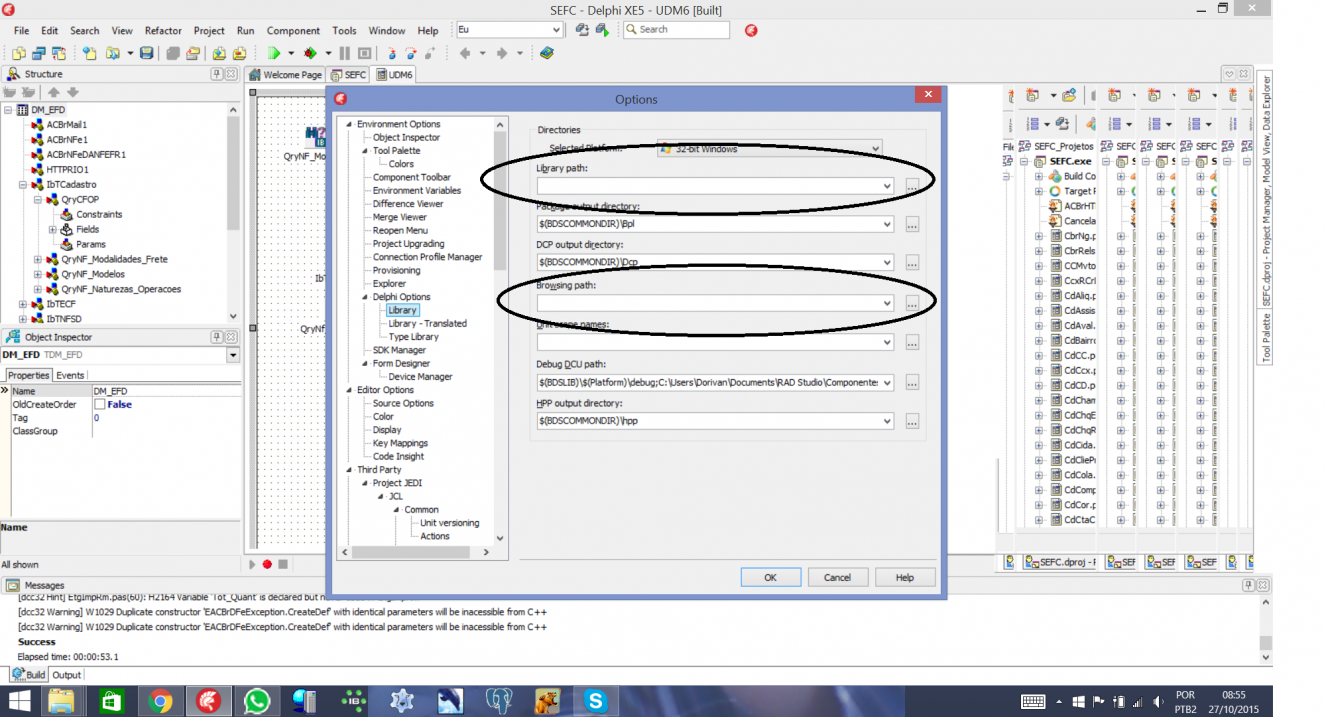This screenshot has width=1326, height=717.
Task: Open the Eu desktop layout combo box
Action: (x=512, y=30)
